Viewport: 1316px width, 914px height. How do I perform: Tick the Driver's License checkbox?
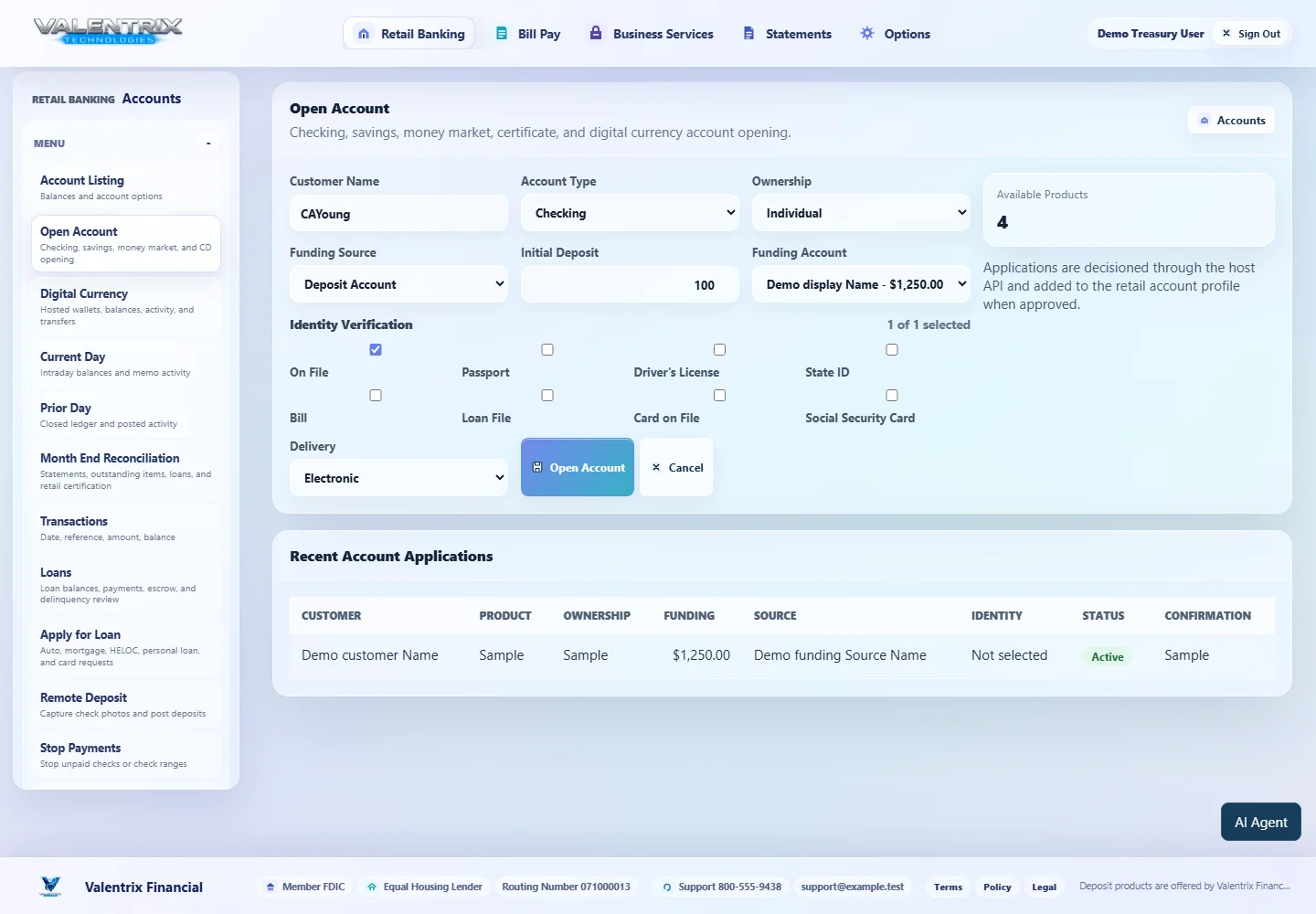(x=720, y=349)
